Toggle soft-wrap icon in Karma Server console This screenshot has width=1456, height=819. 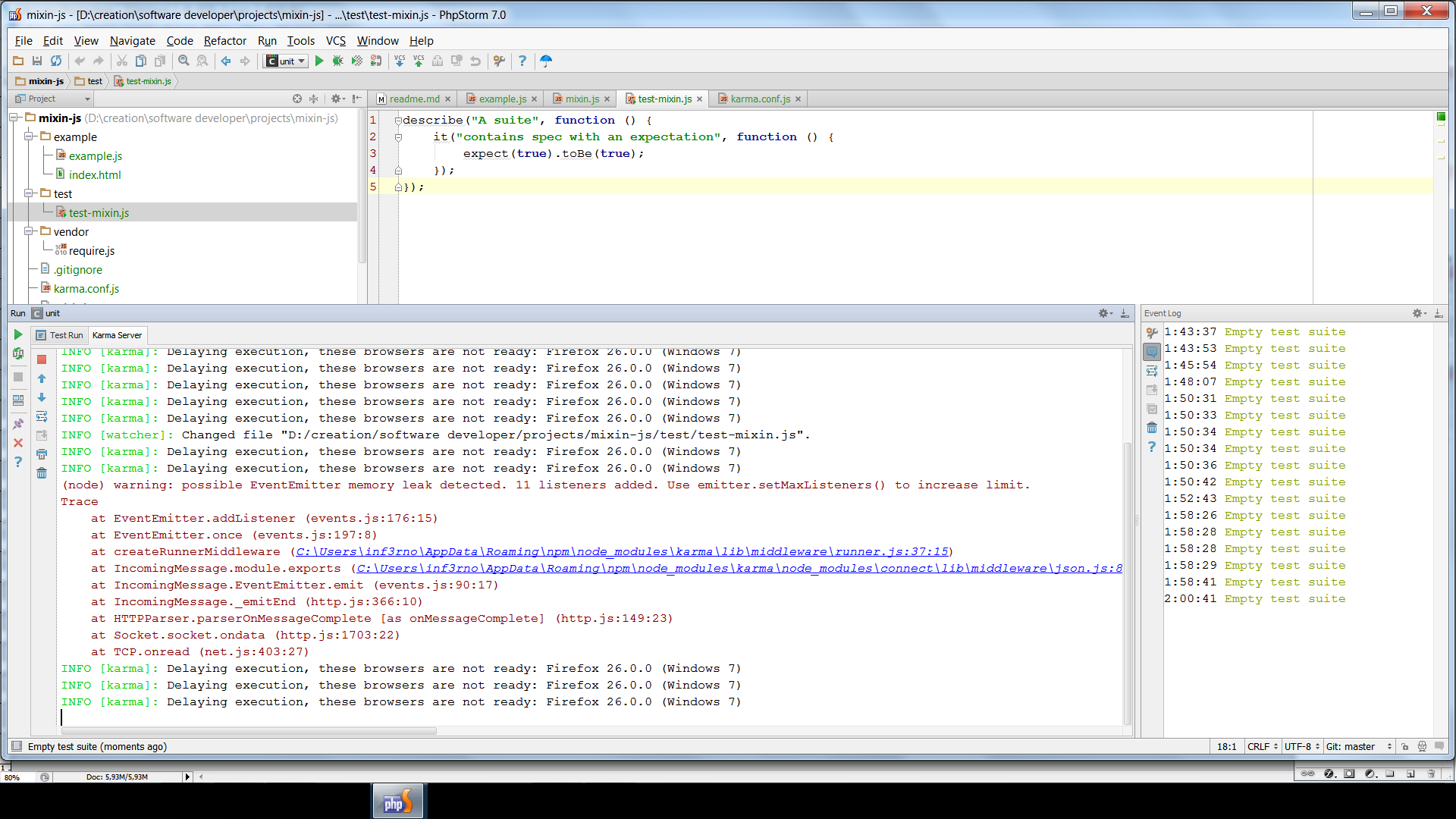[x=42, y=416]
